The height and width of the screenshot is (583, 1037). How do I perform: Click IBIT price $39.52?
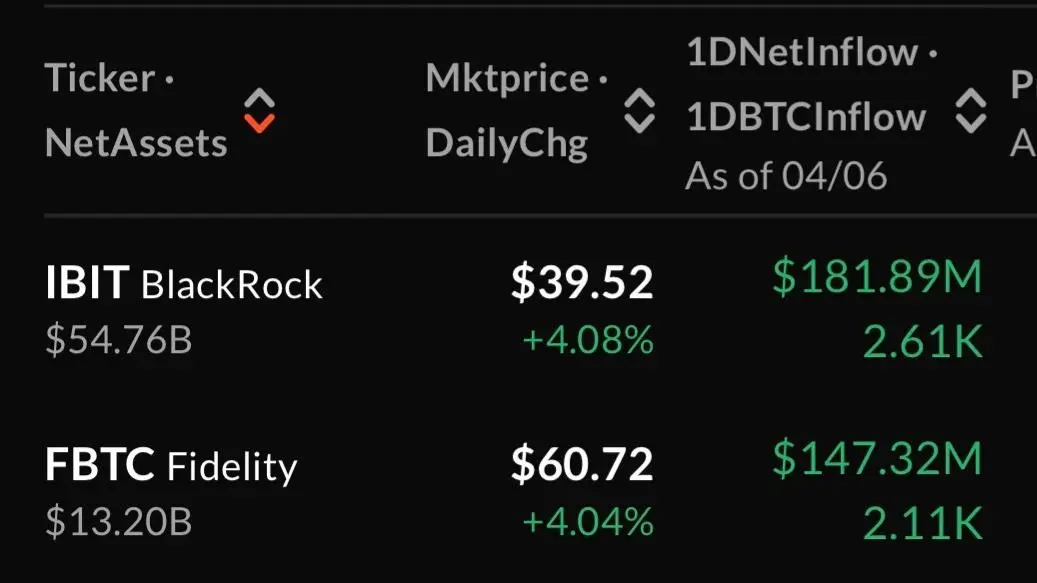click(x=582, y=282)
